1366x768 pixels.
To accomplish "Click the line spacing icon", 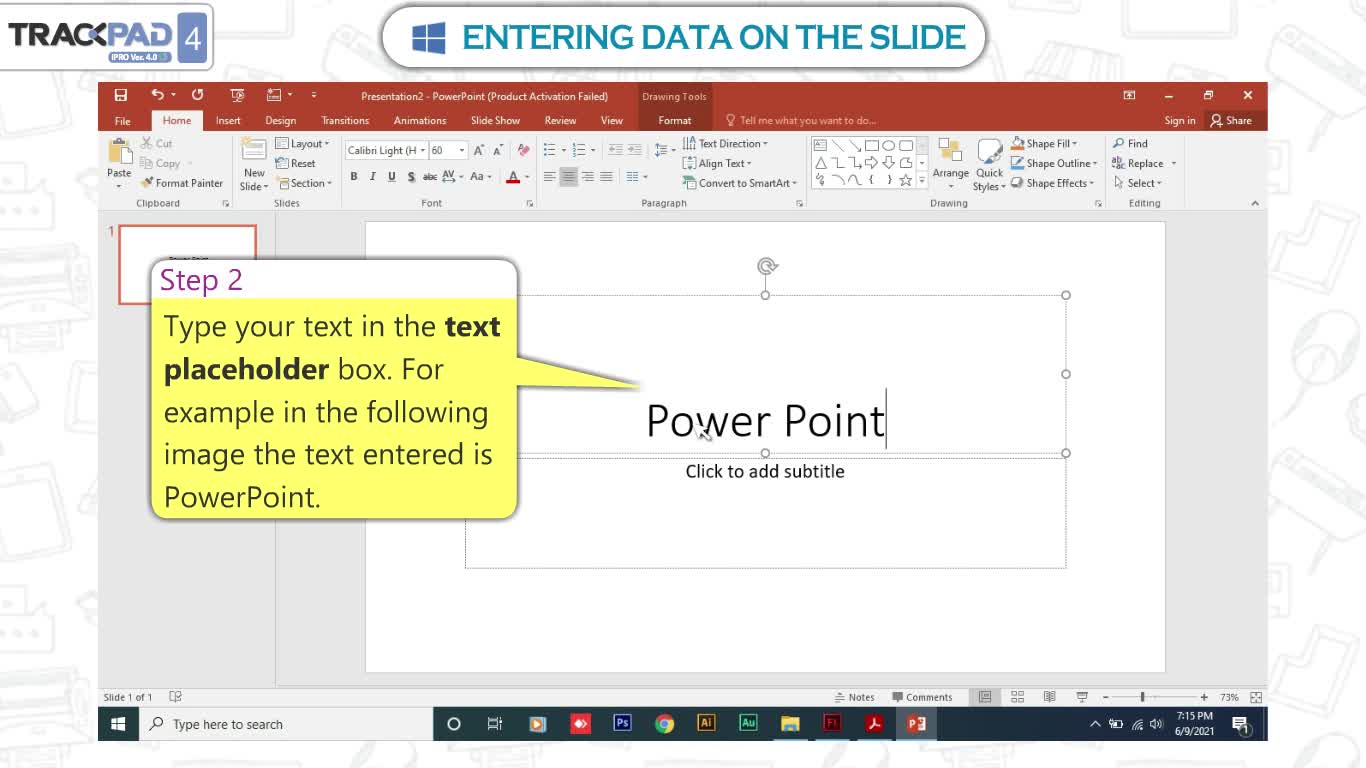I will tap(660, 150).
